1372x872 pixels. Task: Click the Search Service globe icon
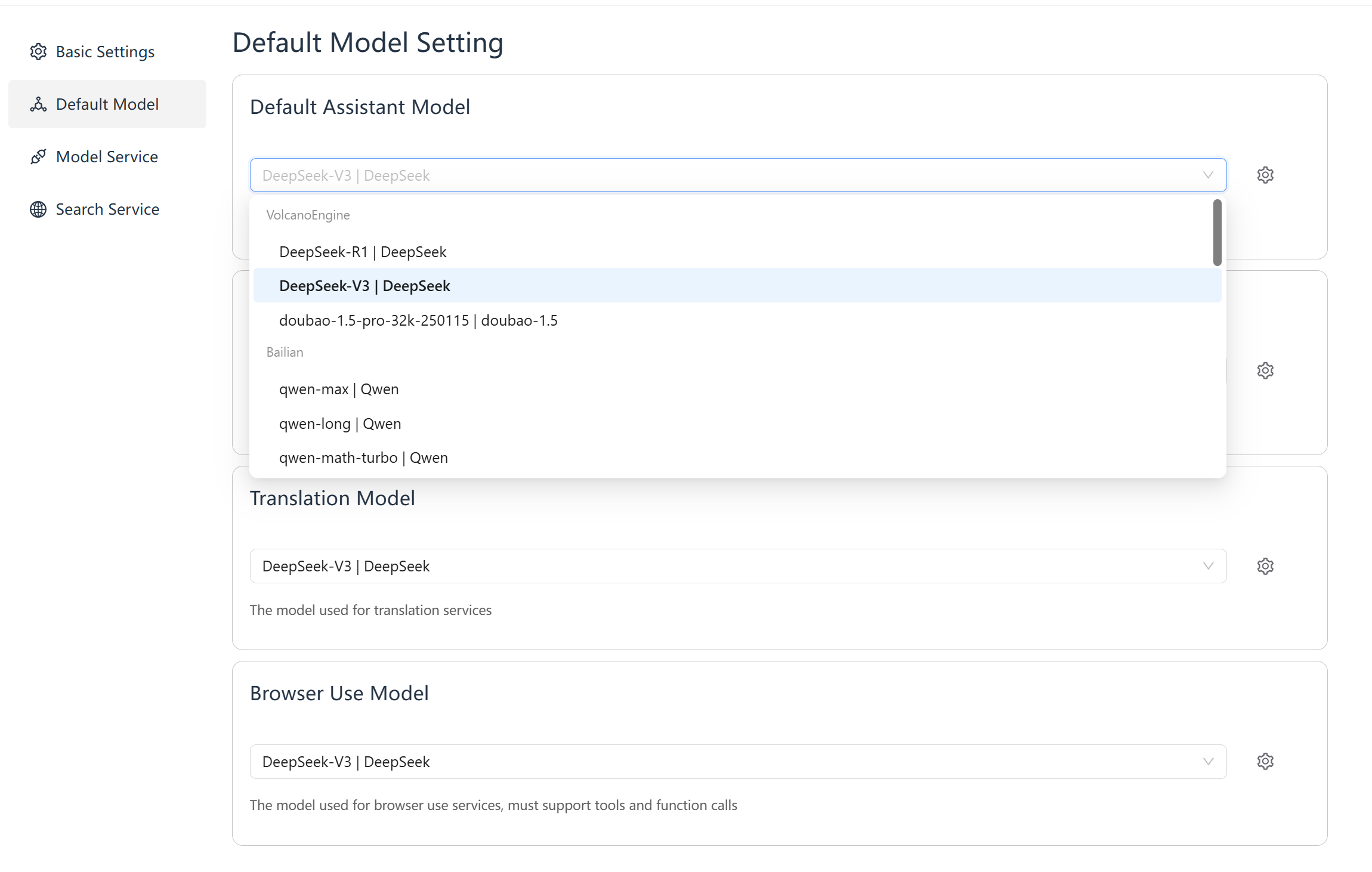click(x=38, y=209)
